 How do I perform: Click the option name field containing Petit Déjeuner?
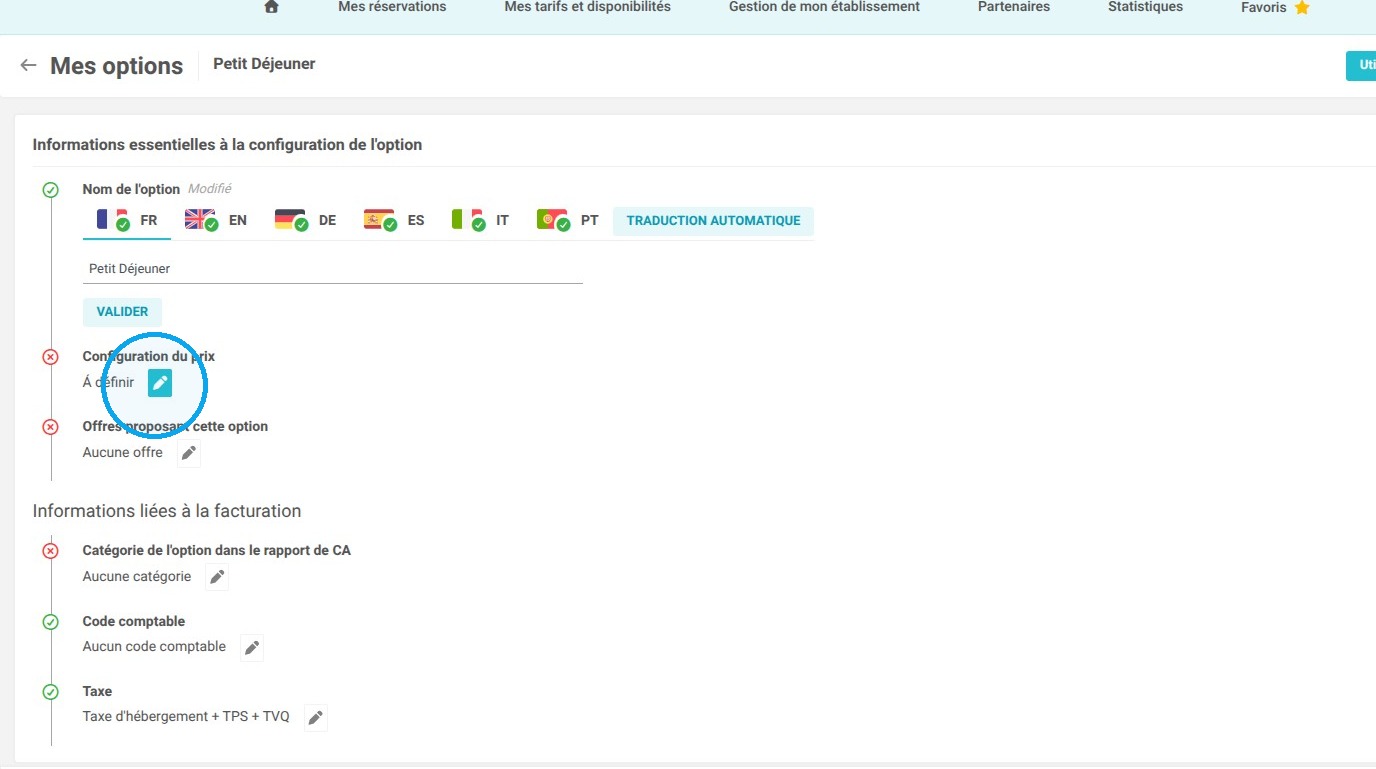point(332,269)
